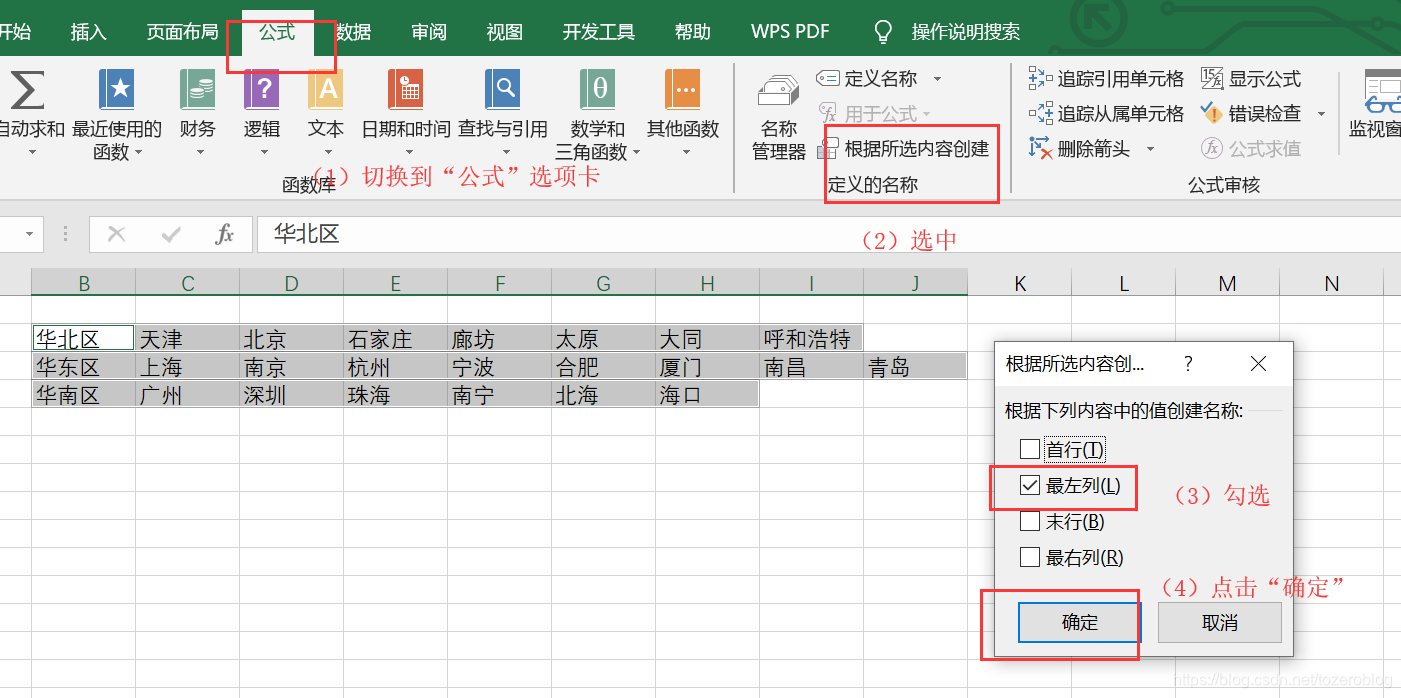
Task: Switch to the 数据 ribbon tab
Action: coord(351,31)
